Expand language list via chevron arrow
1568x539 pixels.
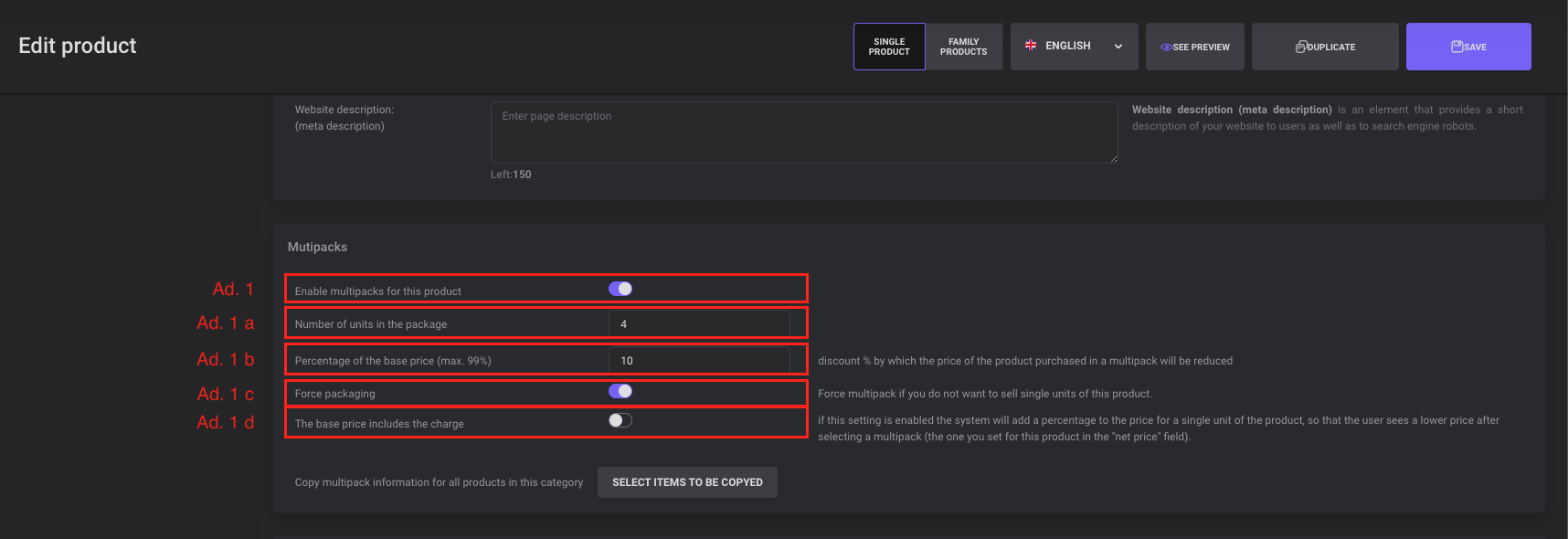(x=1118, y=47)
